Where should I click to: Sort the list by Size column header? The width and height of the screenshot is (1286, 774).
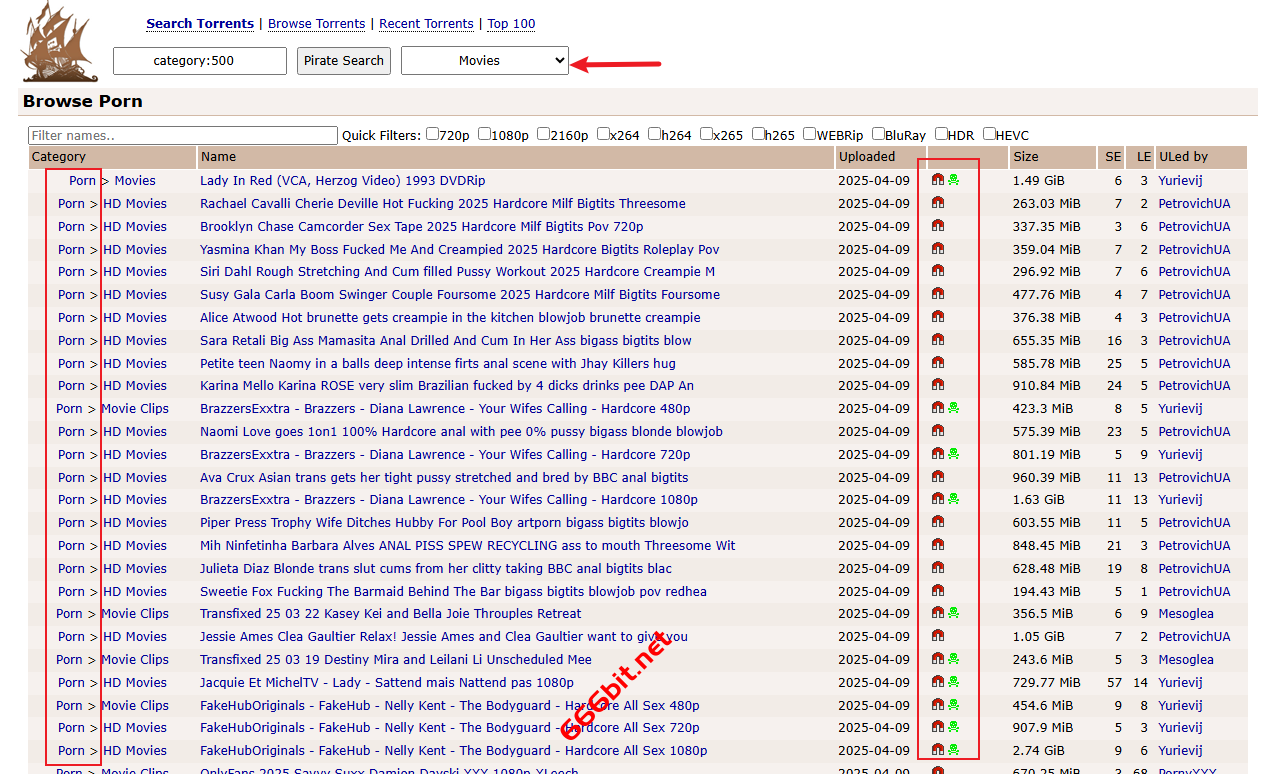coord(1026,157)
